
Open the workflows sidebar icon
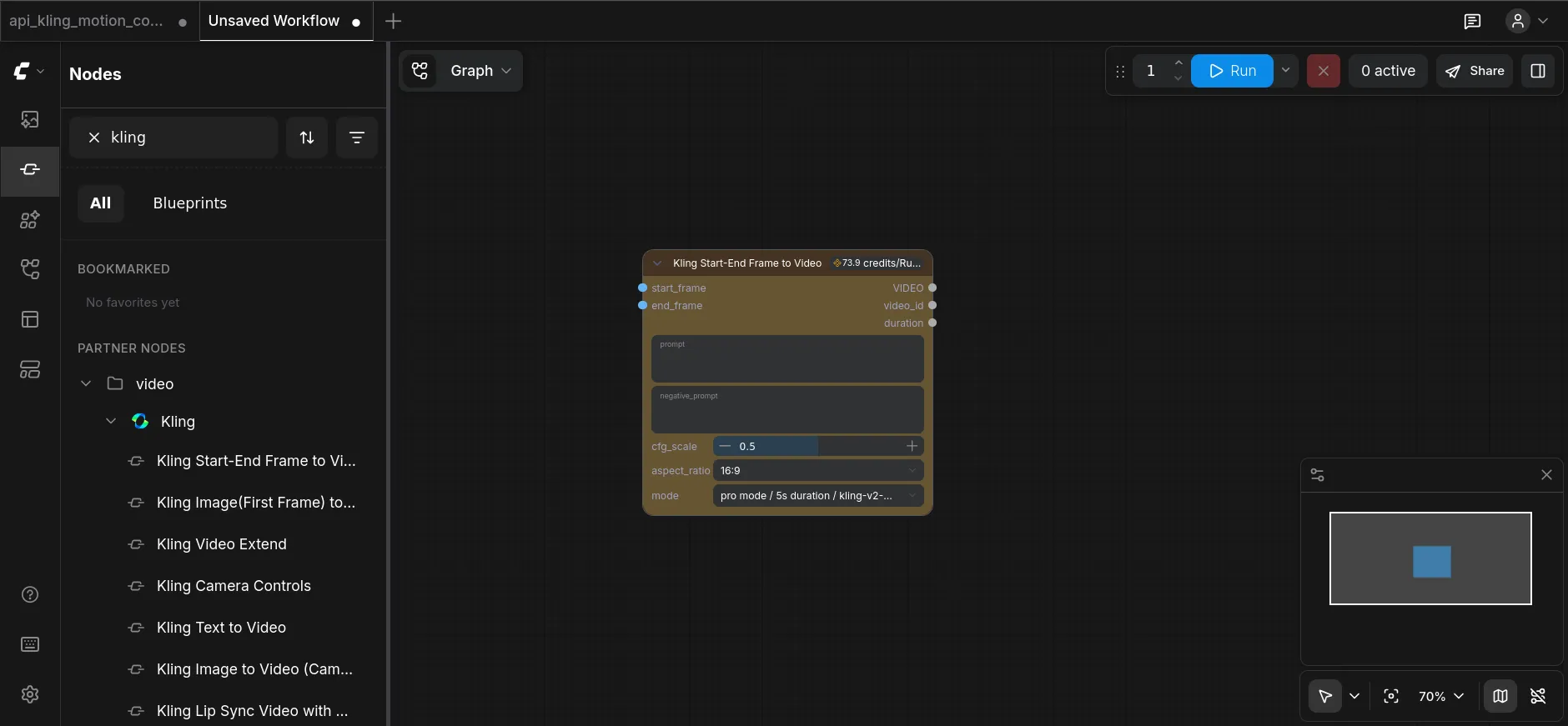point(30,269)
